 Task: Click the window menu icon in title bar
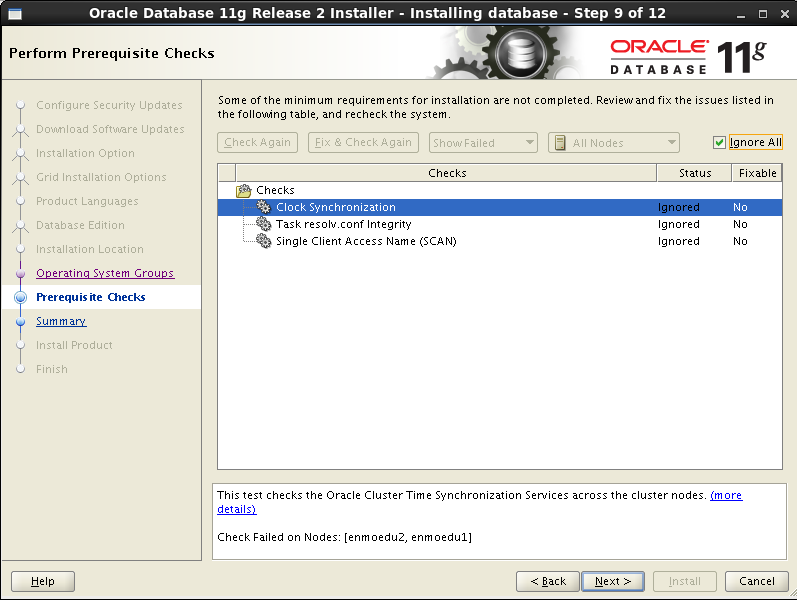point(15,14)
